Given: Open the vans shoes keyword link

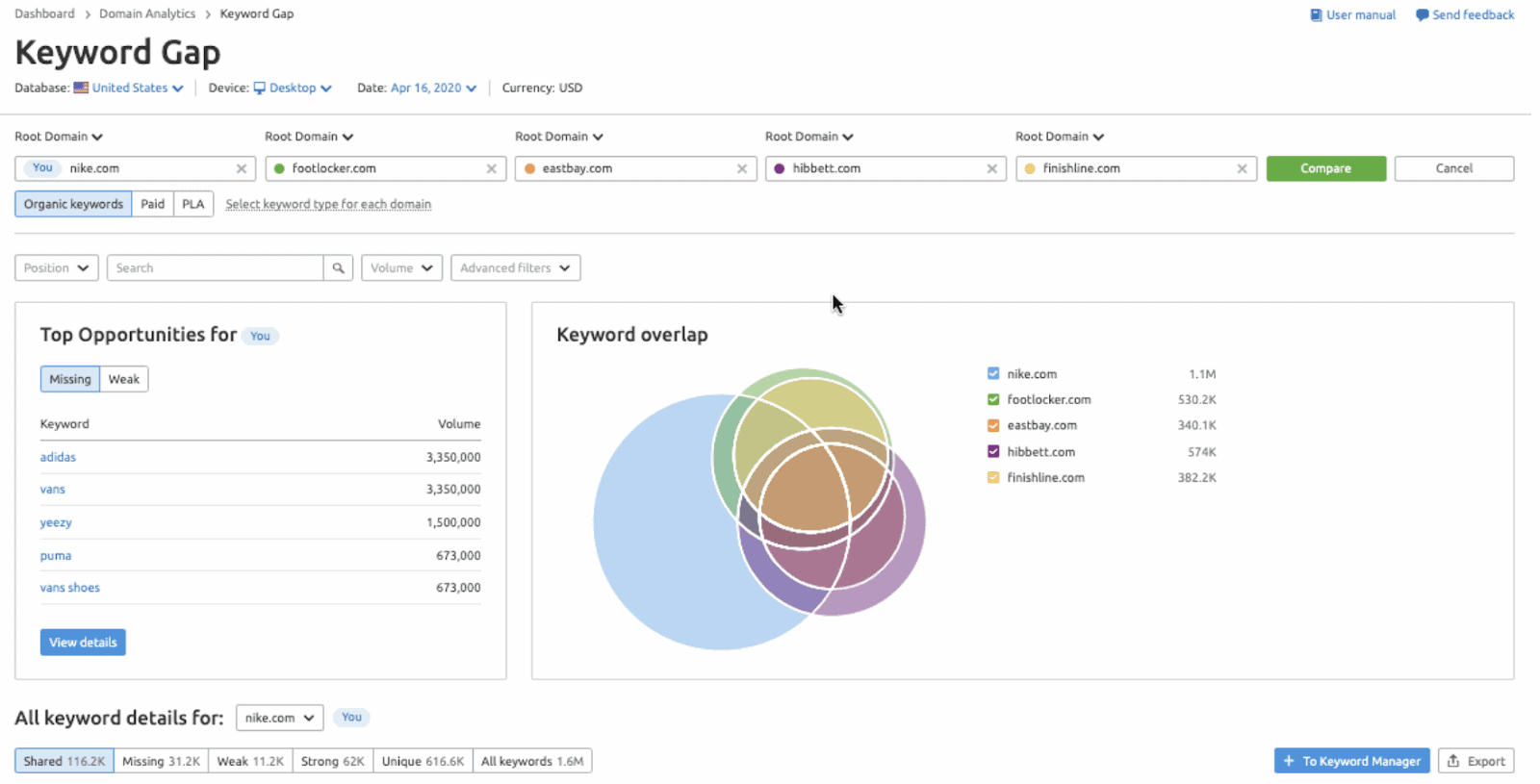Looking at the screenshot, I should [x=70, y=588].
